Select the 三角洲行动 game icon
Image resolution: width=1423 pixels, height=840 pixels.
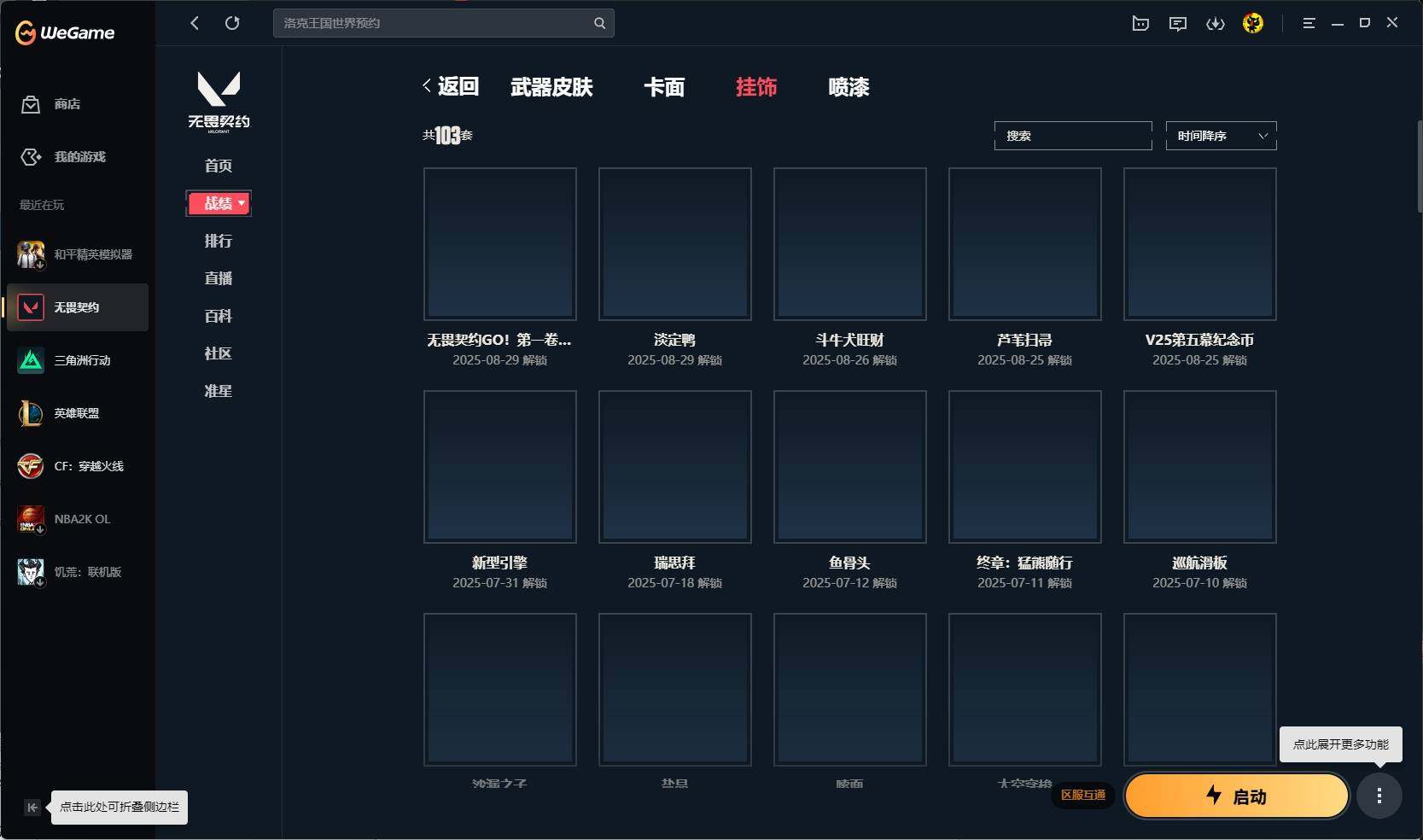[31, 360]
